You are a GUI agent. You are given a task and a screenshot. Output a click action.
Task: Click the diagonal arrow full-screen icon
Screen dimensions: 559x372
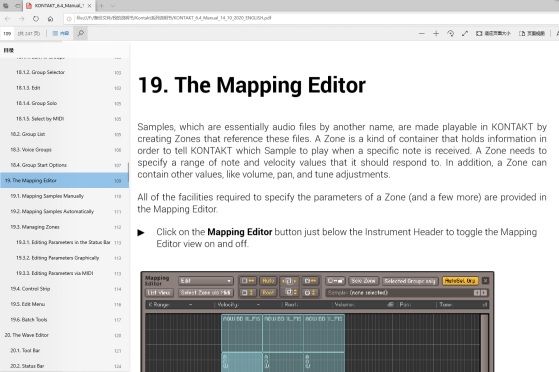465,34
